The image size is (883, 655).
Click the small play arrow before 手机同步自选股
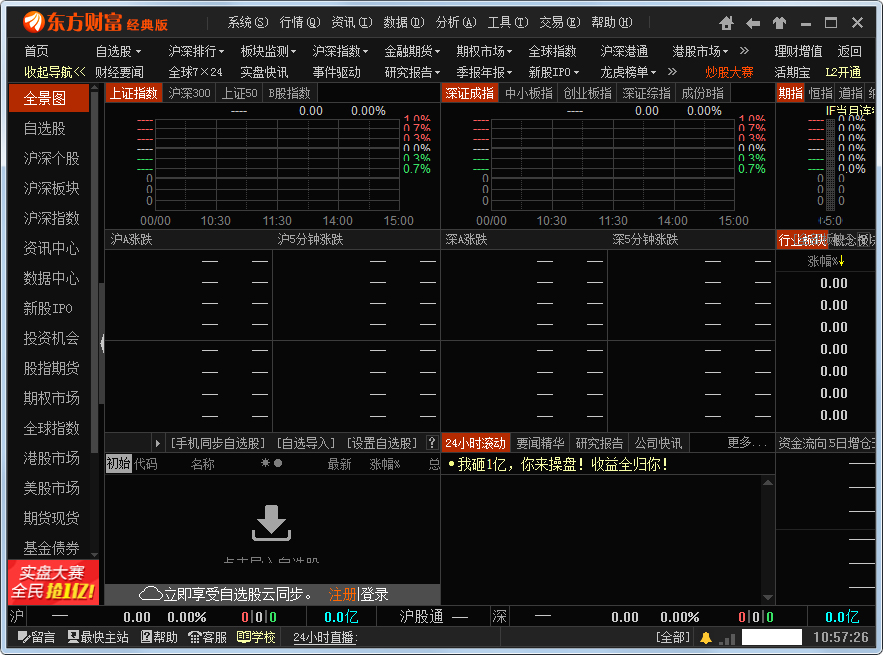pyautogui.click(x=158, y=443)
